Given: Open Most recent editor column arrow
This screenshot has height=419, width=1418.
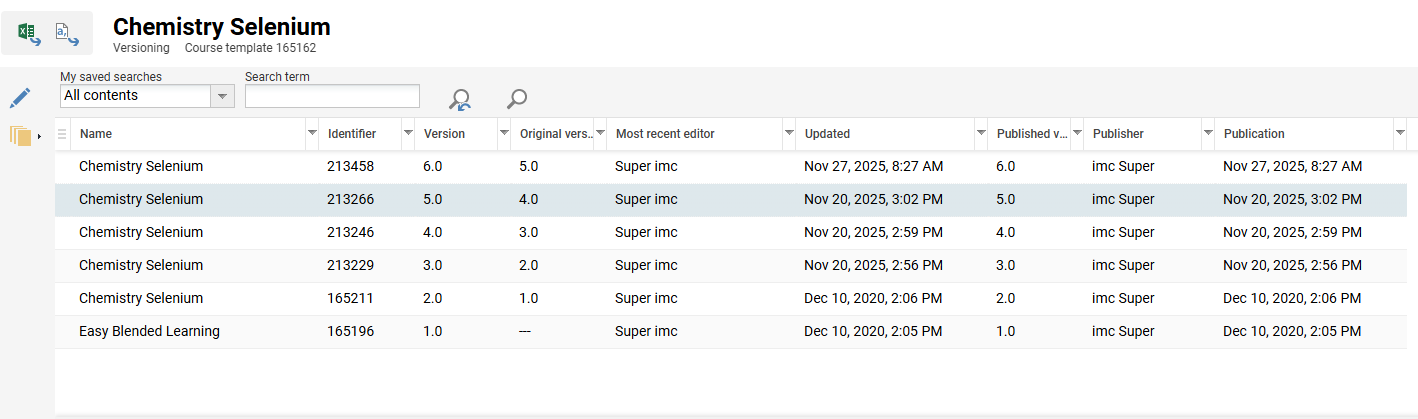Looking at the screenshot, I should pos(788,134).
